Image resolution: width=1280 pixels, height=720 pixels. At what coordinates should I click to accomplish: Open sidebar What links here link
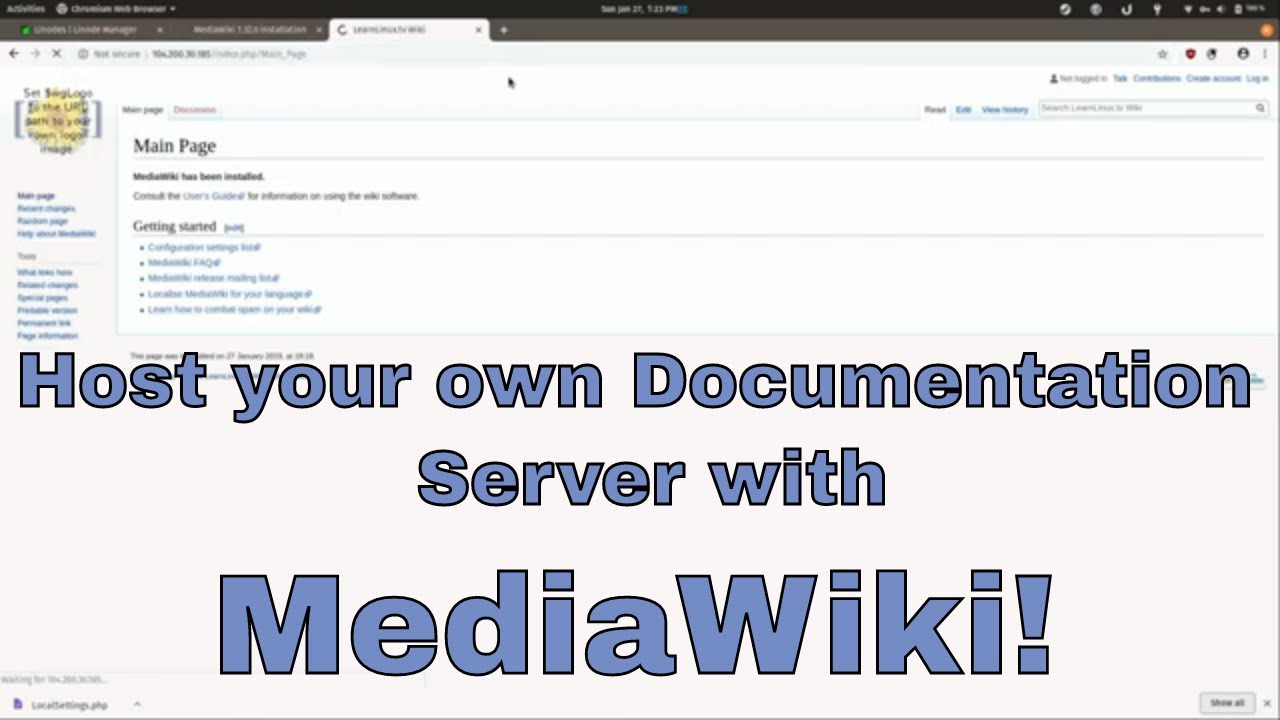(x=45, y=272)
